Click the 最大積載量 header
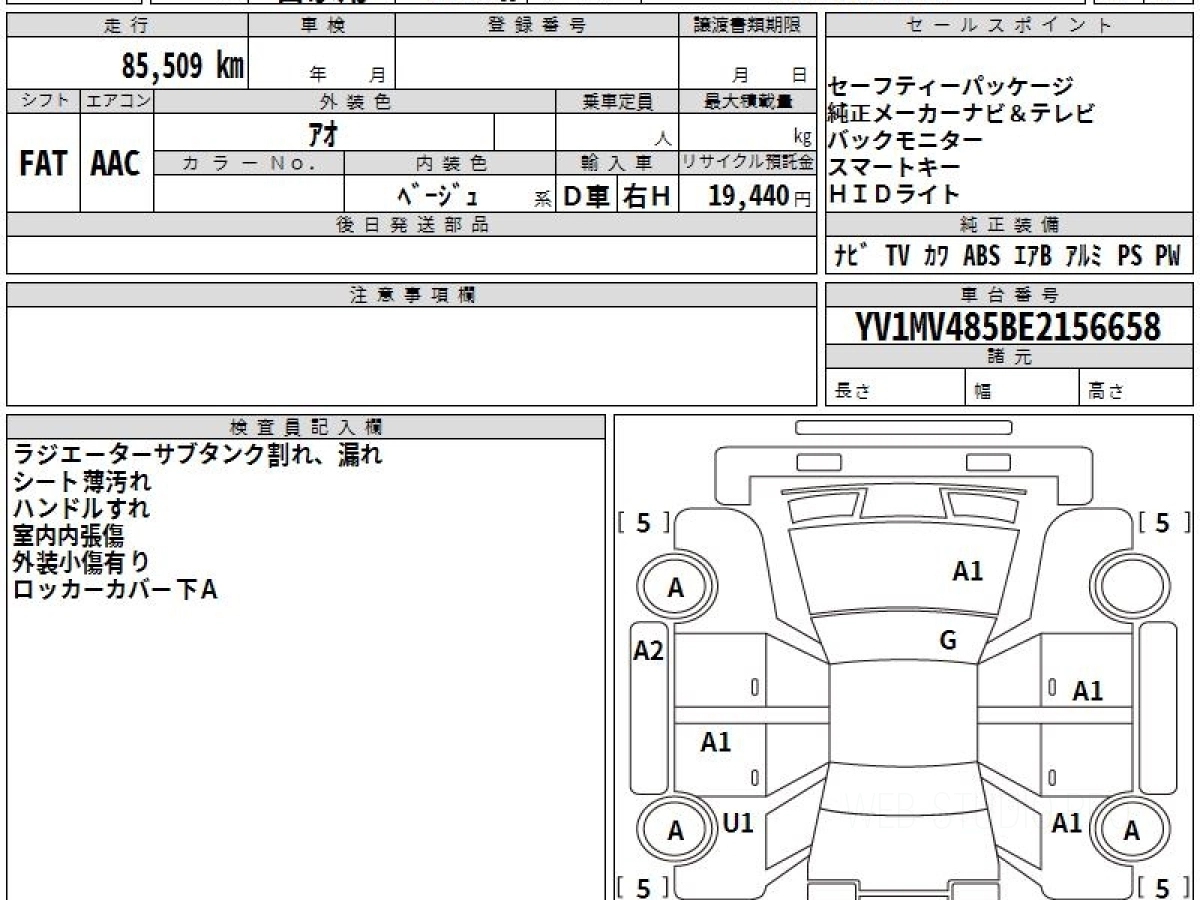Image resolution: width=1200 pixels, height=900 pixels. click(x=748, y=101)
